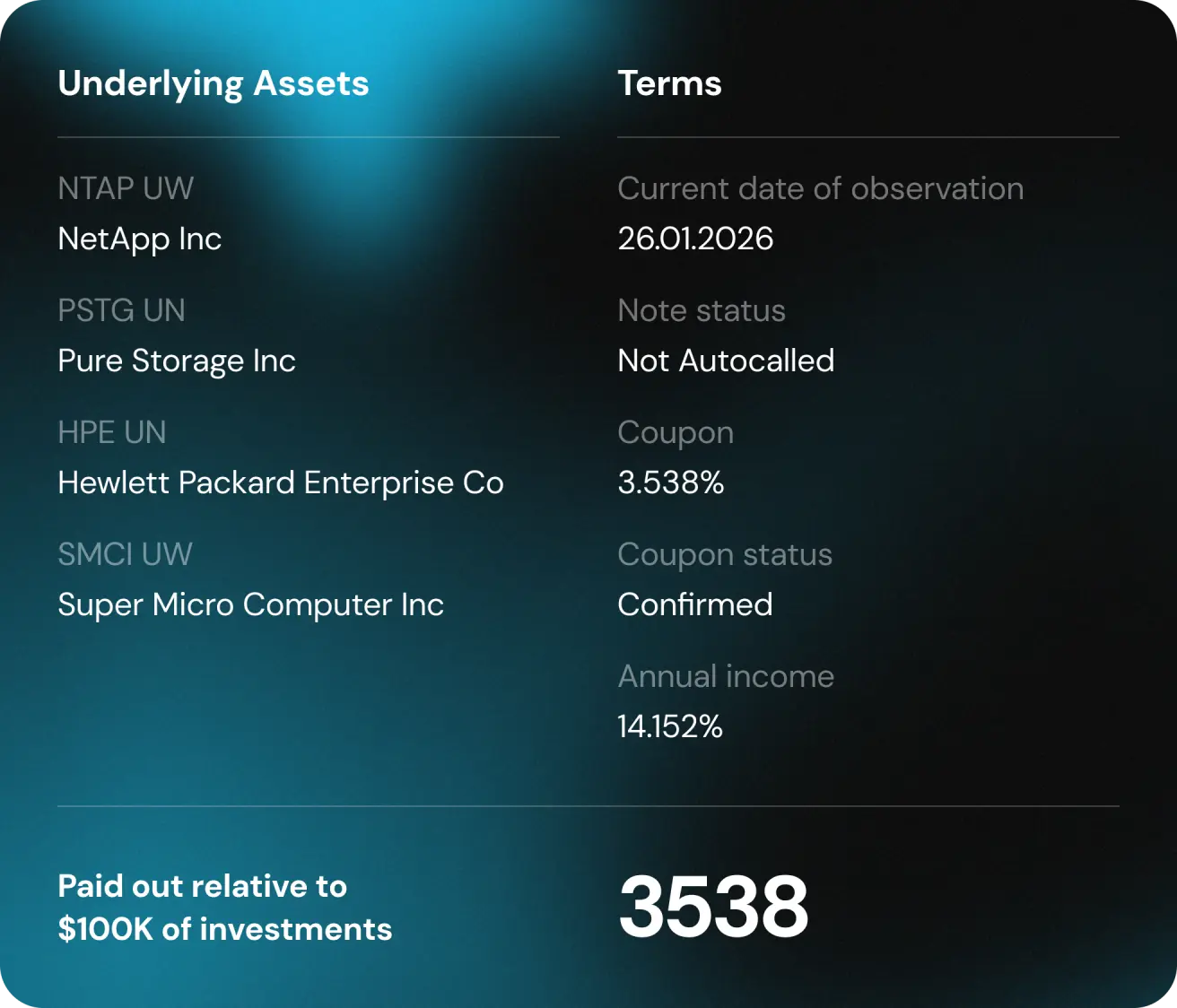
Task: Click the Annual income label
Action: click(x=726, y=676)
